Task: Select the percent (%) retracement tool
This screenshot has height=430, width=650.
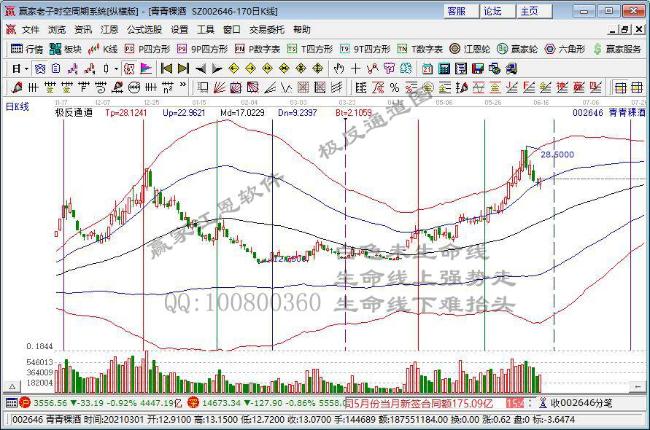Action: click(394, 87)
